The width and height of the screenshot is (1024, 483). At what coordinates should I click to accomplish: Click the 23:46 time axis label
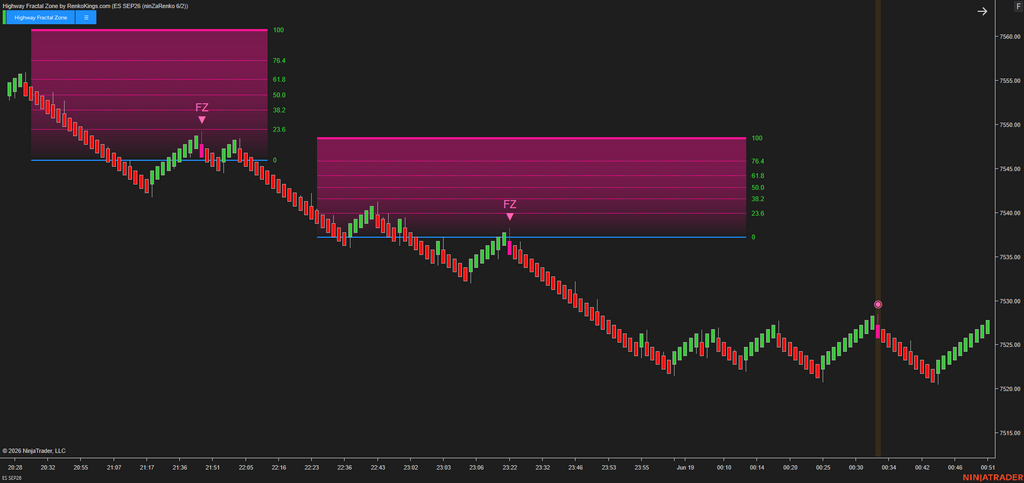coord(576,468)
